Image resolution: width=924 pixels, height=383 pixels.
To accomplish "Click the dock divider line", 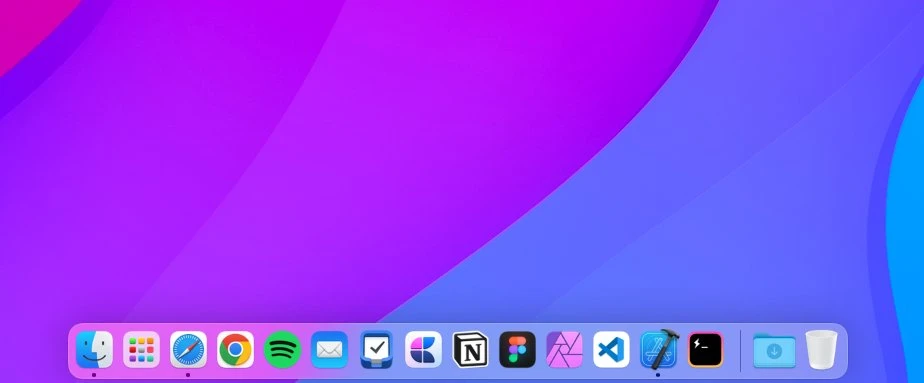I will point(741,350).
